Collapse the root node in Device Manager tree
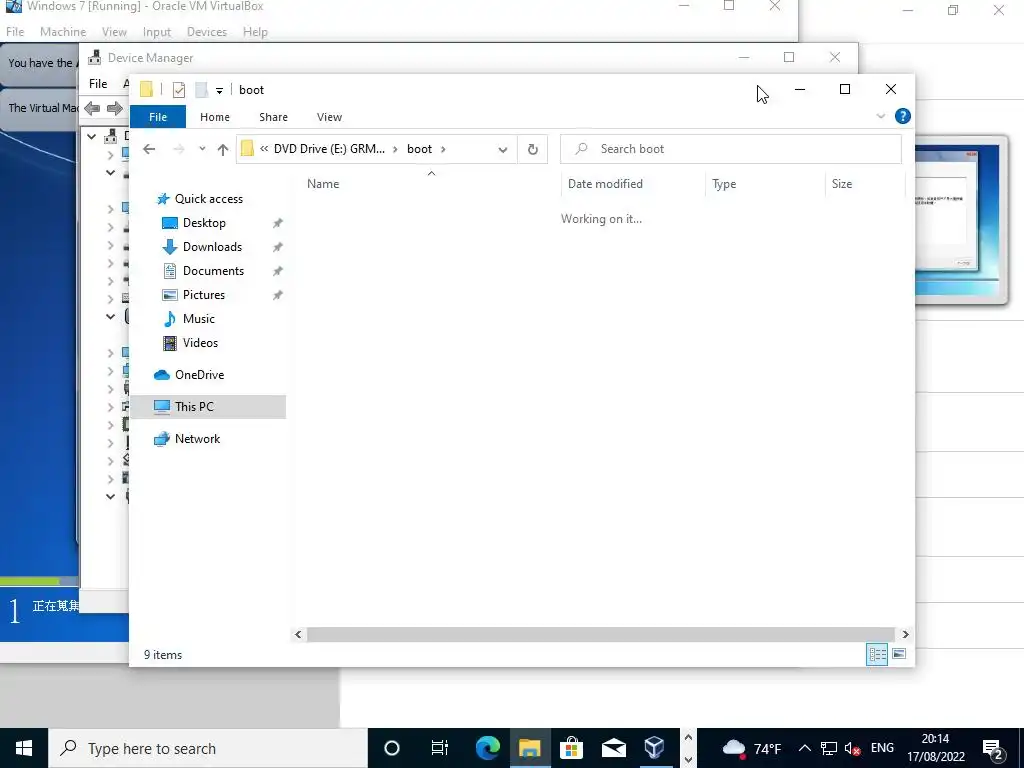Viewport: 1024px width, 768px height. tap(92, 136)
